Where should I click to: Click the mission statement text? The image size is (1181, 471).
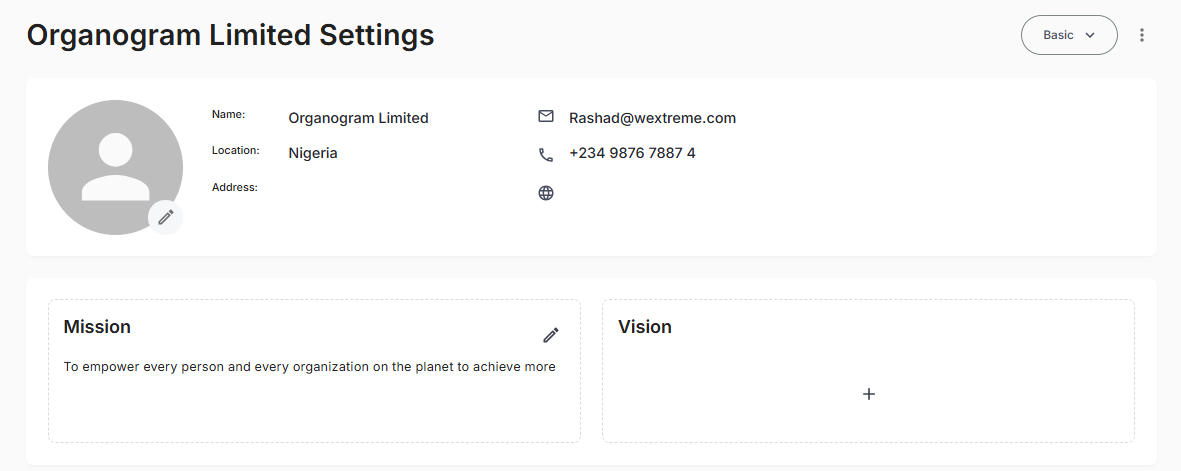pyautogui.click(x=309, y=367)
